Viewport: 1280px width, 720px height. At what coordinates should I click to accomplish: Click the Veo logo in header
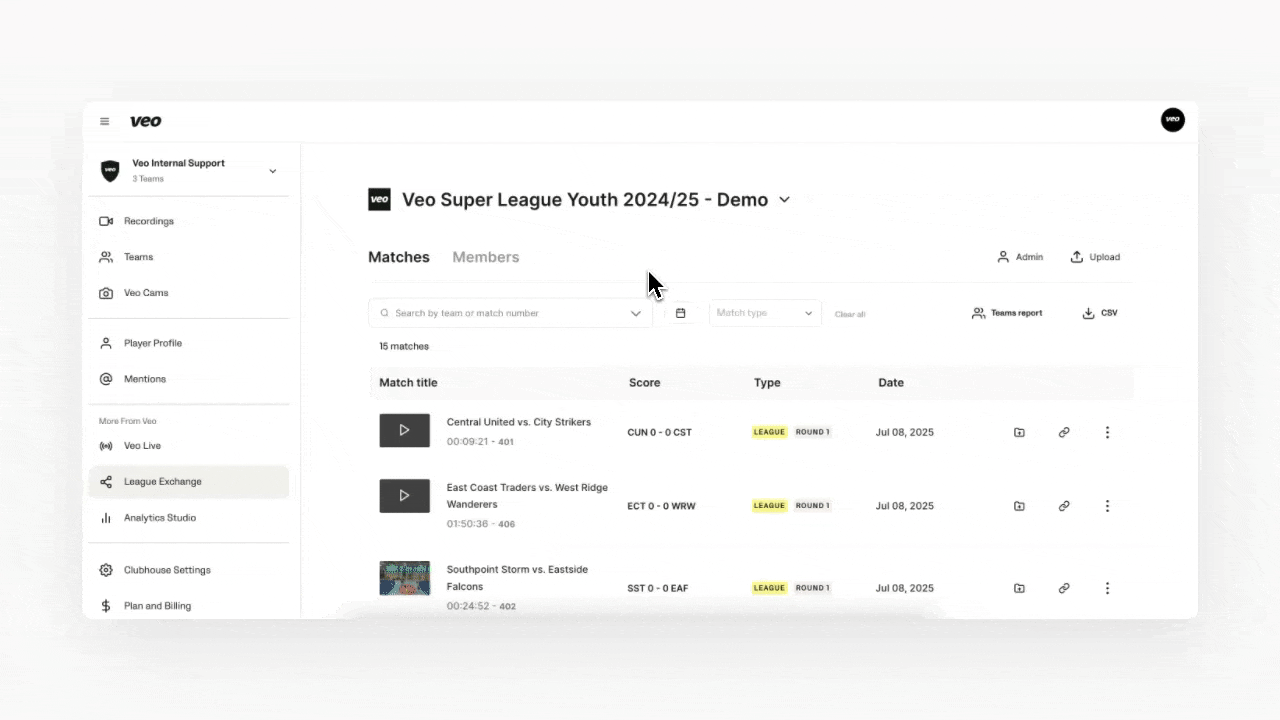coord(145,122)
